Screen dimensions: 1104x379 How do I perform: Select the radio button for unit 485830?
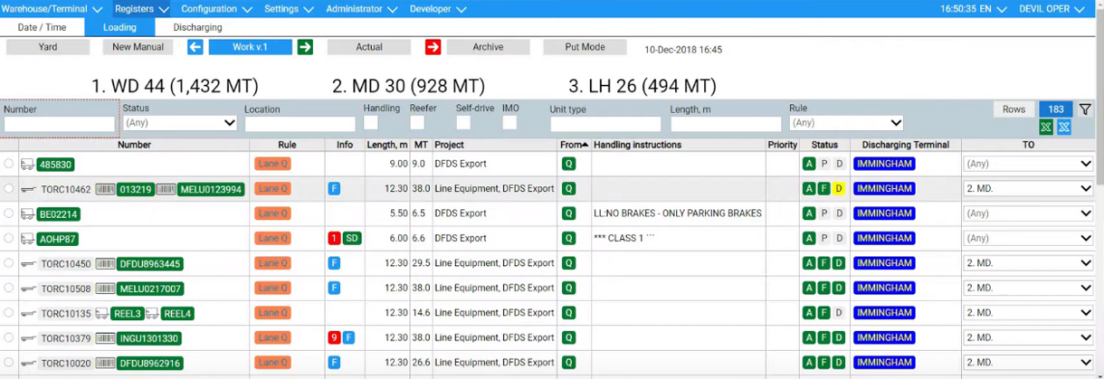pos(8,164)
